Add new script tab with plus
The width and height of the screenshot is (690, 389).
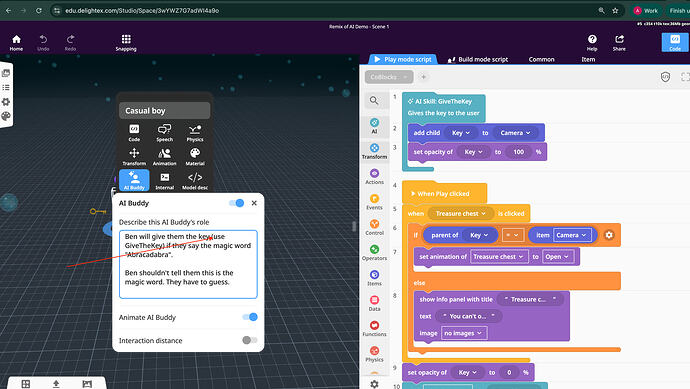pos(423,77)
